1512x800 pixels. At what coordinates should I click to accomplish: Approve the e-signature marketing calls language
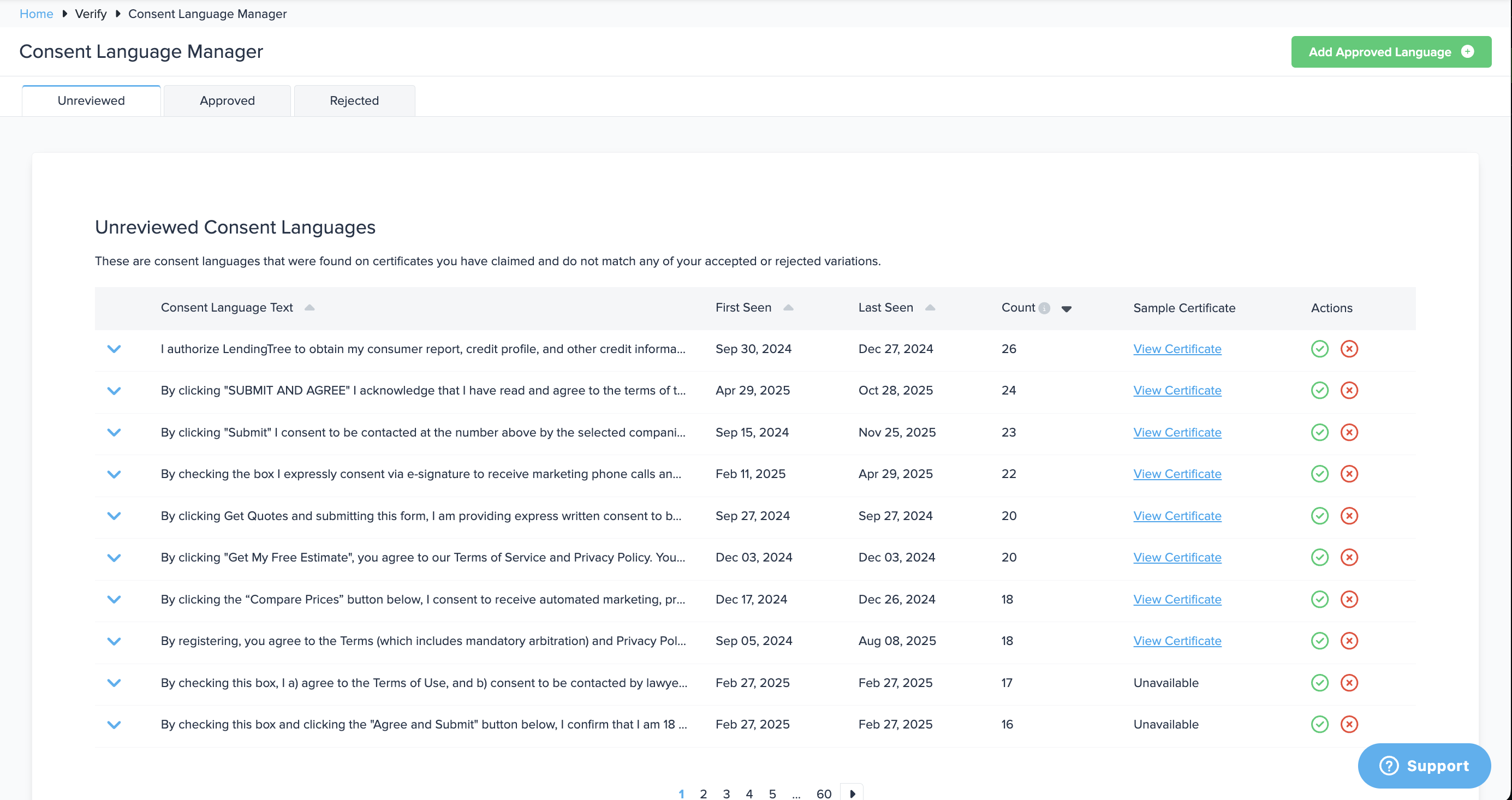(1319, 474)
